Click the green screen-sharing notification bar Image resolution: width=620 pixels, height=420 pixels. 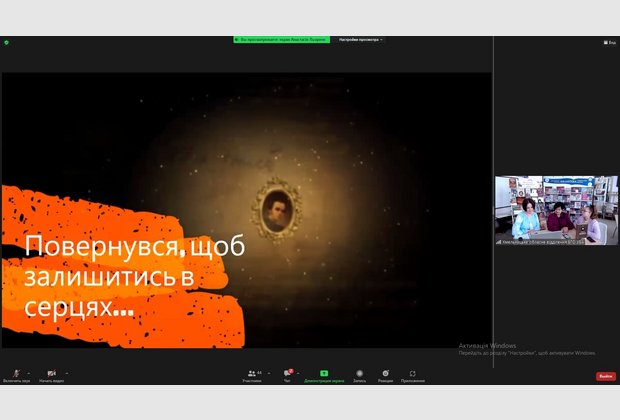(282, 40)
